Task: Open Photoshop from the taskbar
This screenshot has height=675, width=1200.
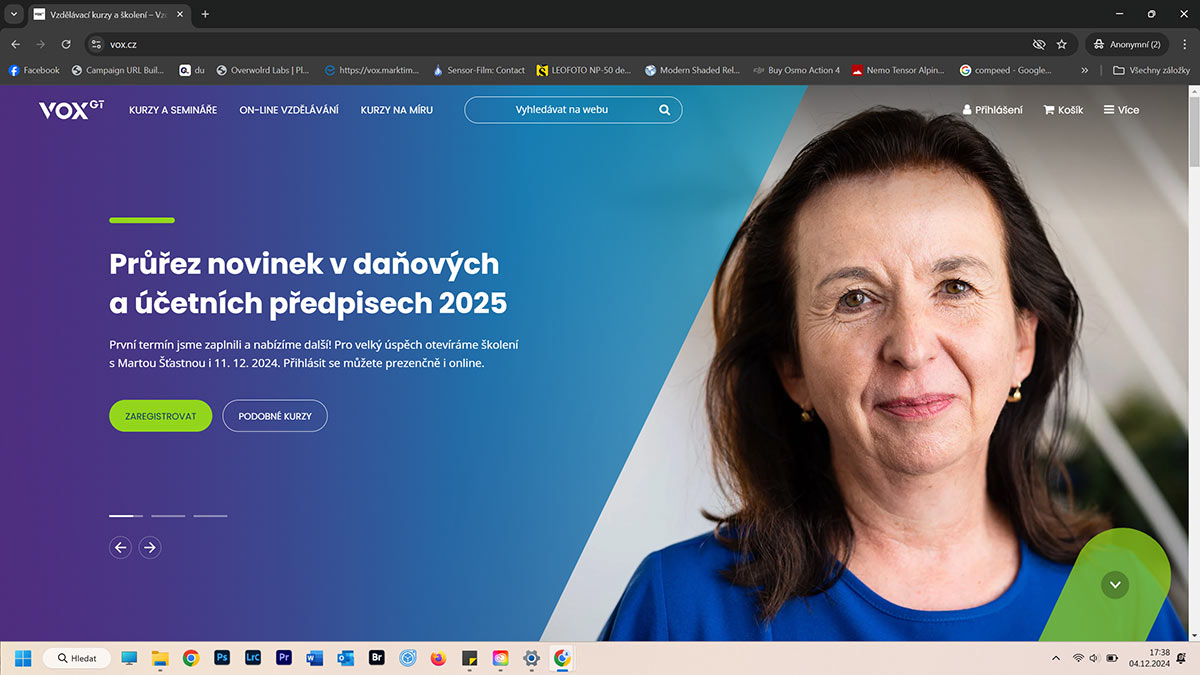Action: [222, 658]
